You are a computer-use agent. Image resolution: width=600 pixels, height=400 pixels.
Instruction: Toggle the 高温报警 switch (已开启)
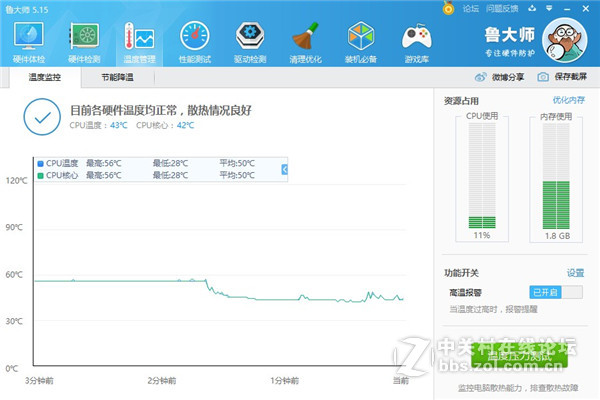556,292
